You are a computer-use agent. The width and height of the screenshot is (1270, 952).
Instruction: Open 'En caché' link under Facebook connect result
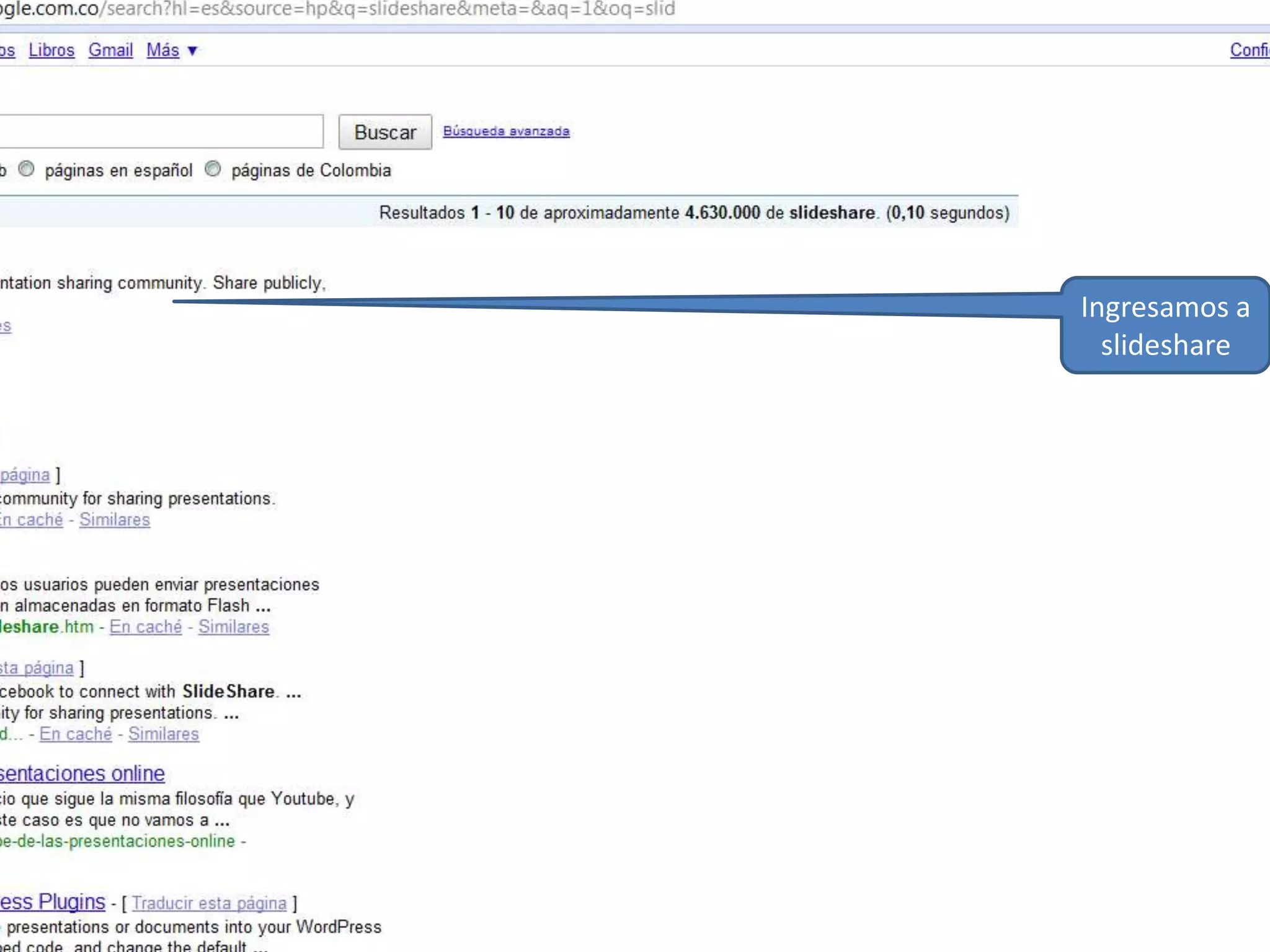[76, 734]
